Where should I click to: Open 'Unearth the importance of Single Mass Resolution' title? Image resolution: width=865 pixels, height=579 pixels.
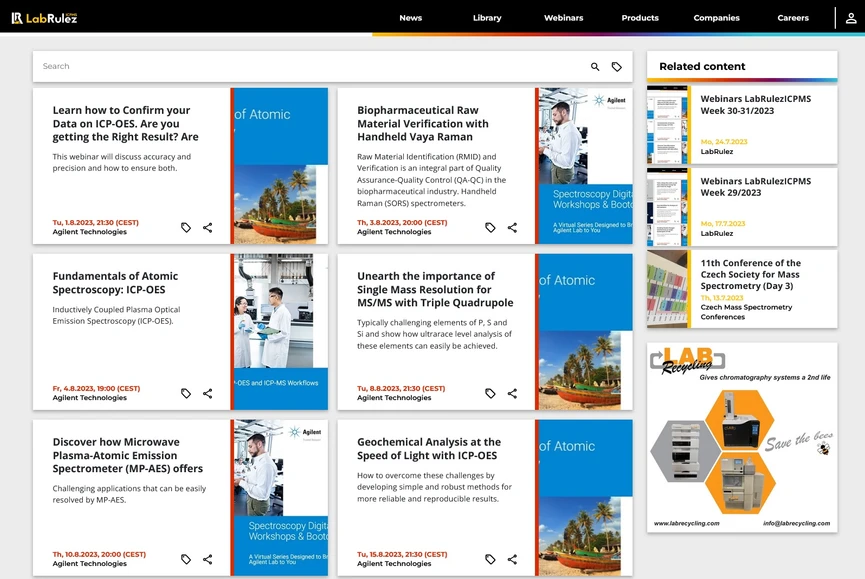pyautogui.click(x=435, y=290)
